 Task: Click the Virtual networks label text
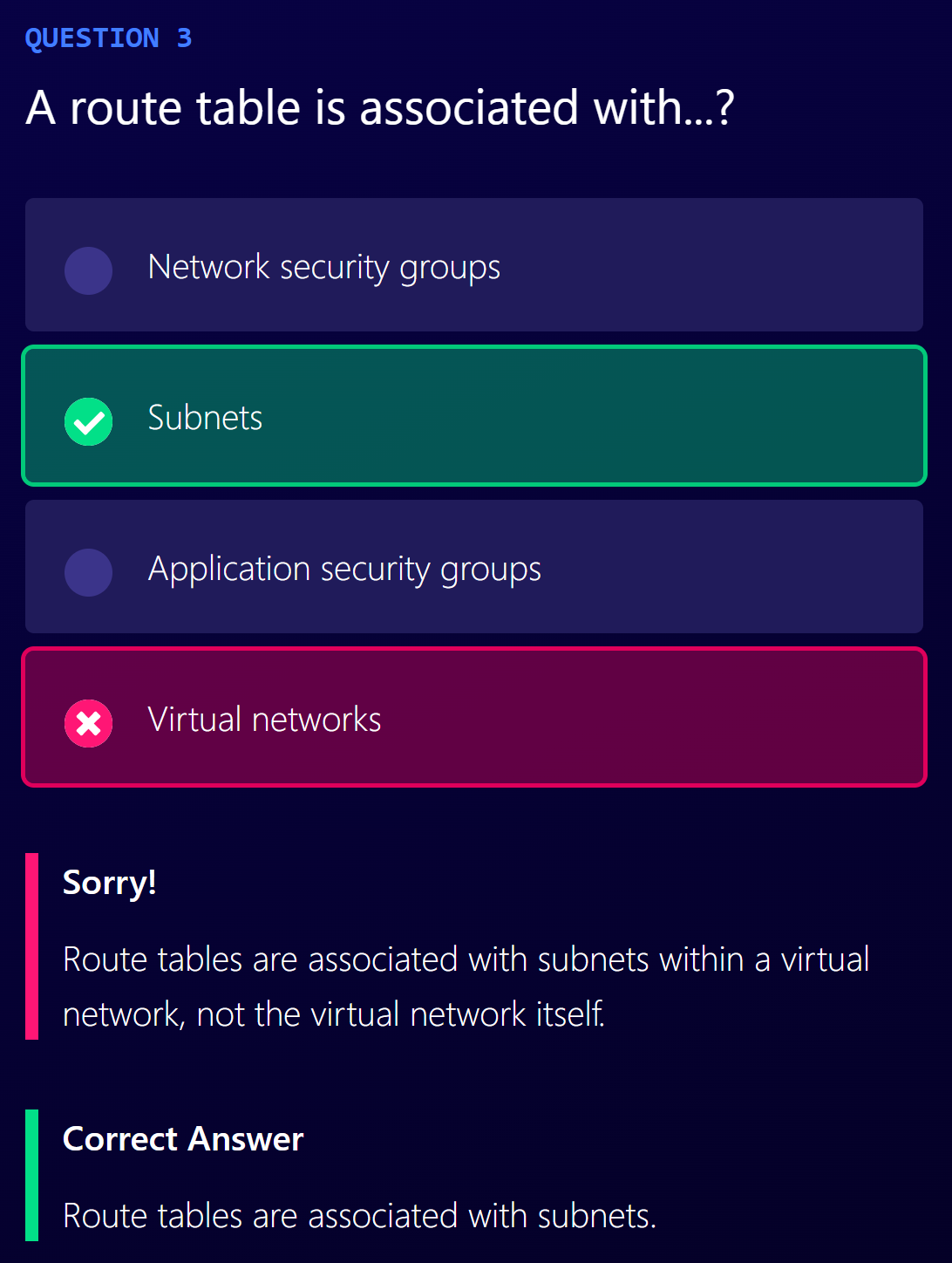click(264, 720)
